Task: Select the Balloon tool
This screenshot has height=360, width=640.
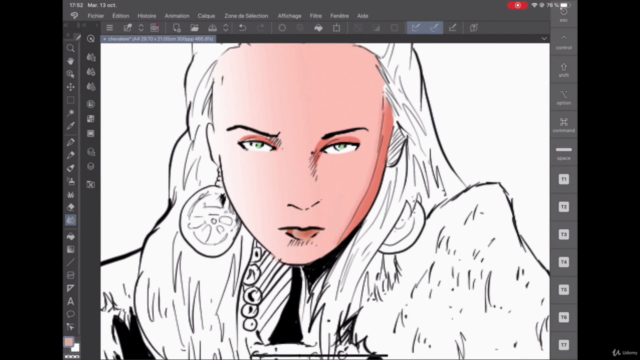Action: (71, 314)
